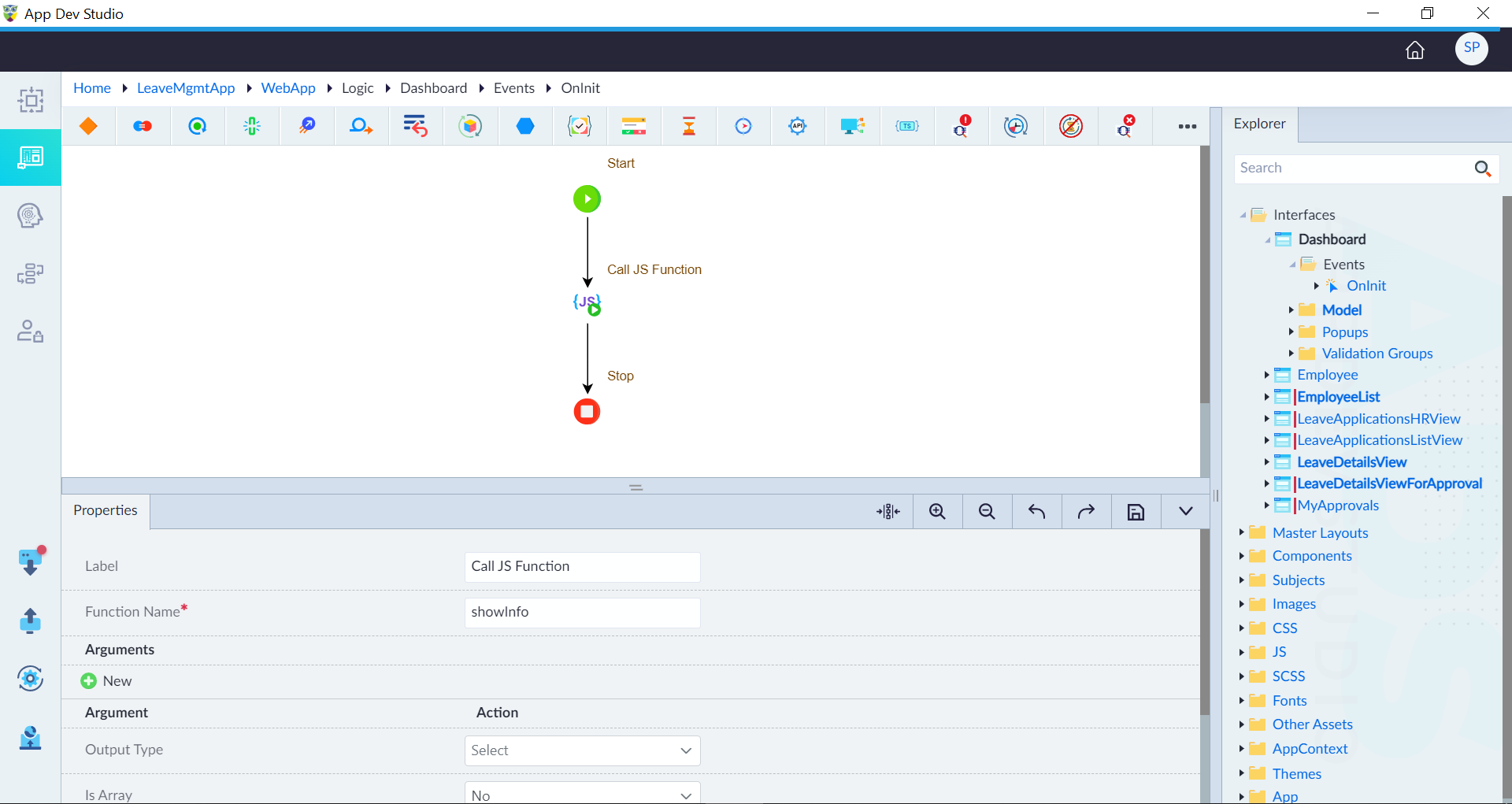This screenshot has height=804, width=1512.
Task: Click the Function Name input field
Action: [x=582, y=613]
